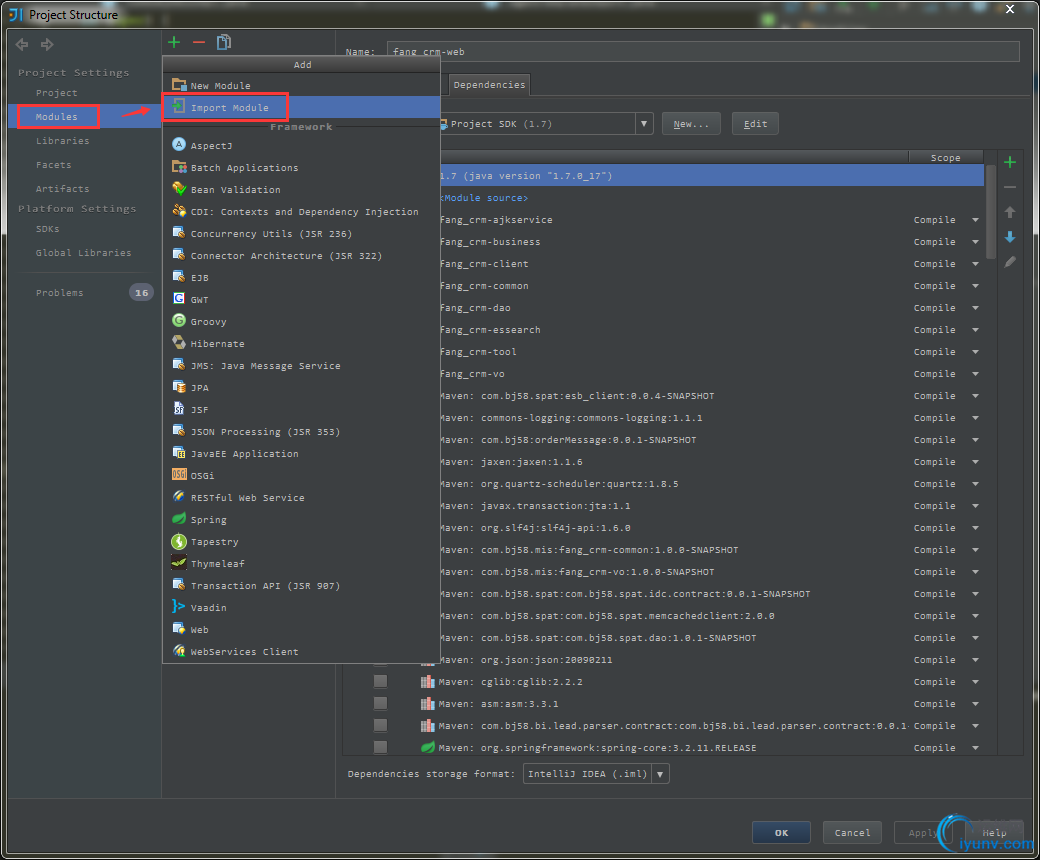
Task: Open Libraries settings section
Action: [x=62, y=141]
